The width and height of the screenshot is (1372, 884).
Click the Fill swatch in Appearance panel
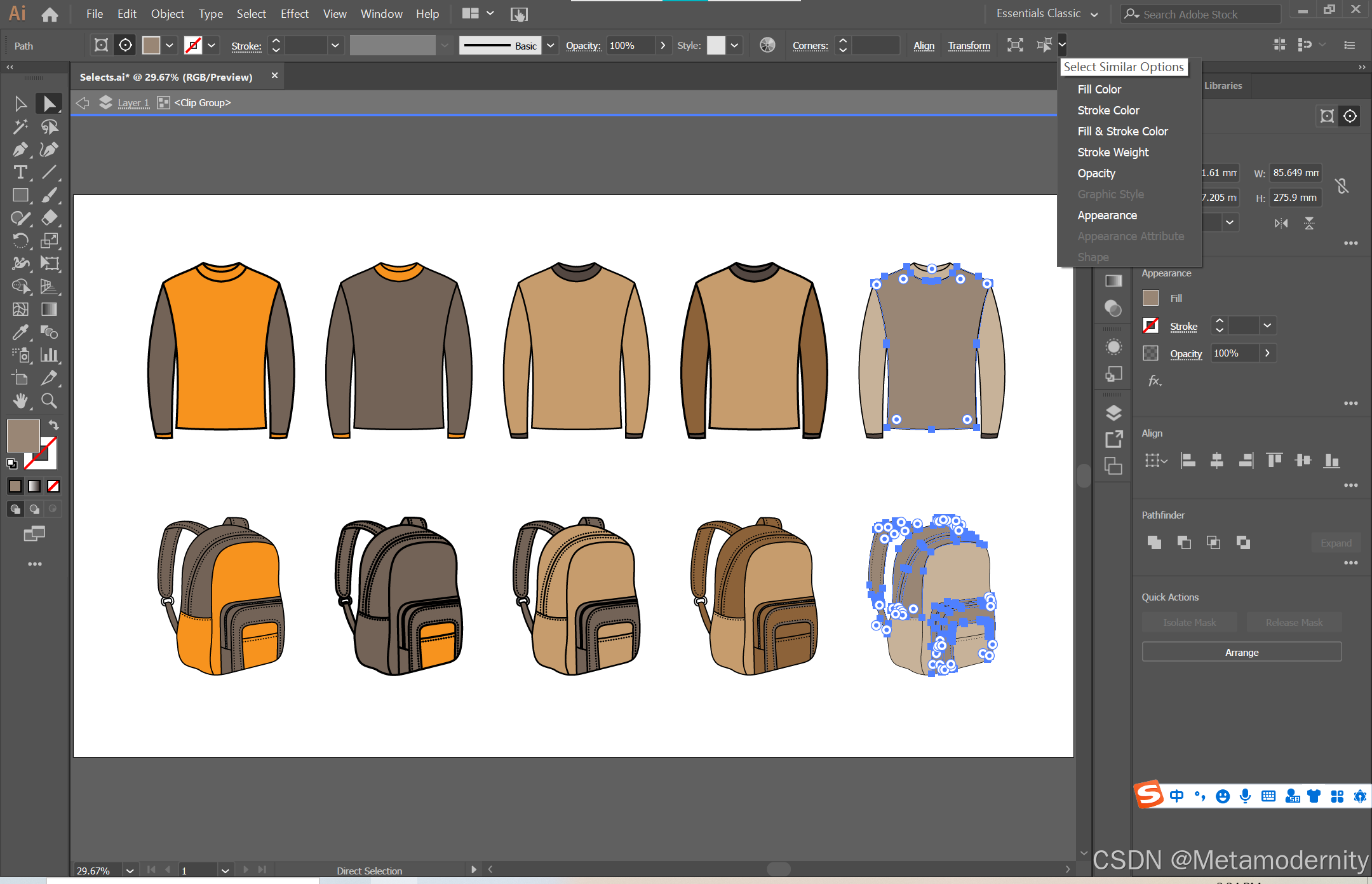1150,298
